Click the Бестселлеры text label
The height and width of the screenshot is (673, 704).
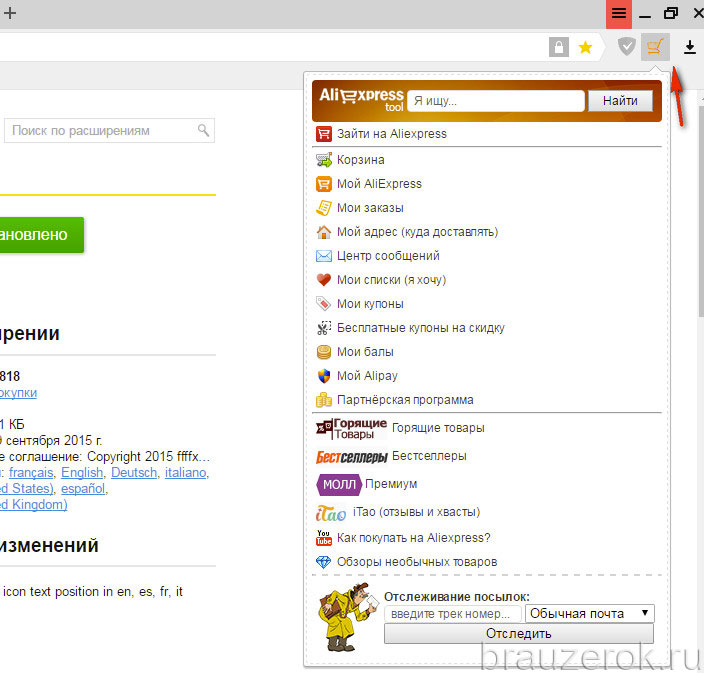click(x=429, y=456)
